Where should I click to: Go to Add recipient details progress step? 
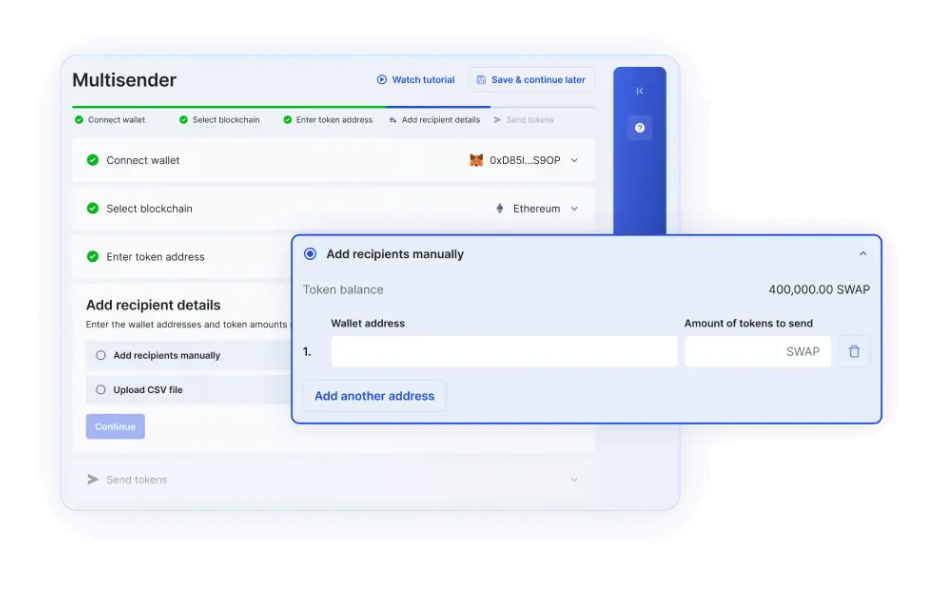(x=435, y=120)
